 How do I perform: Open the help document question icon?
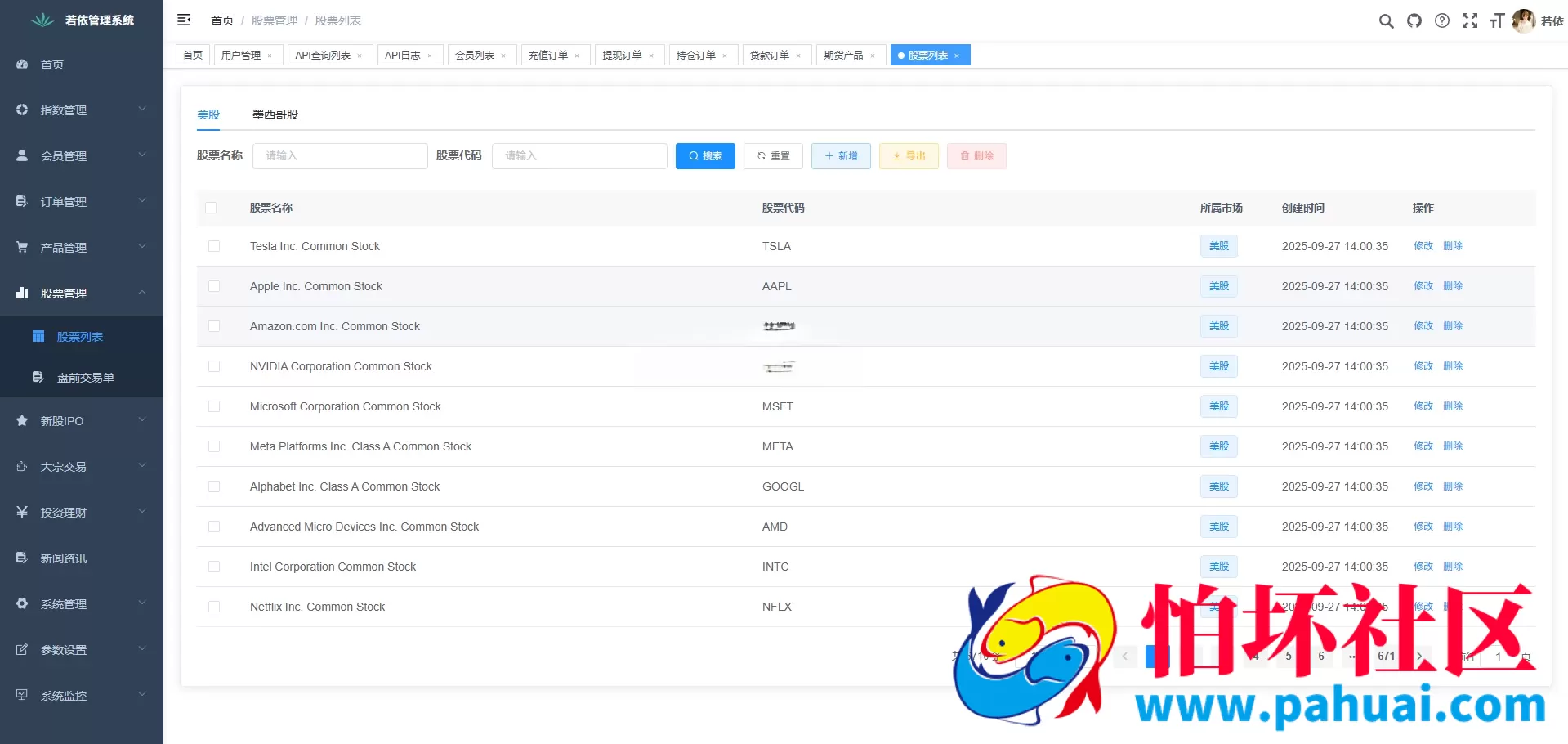[1442, 20]
